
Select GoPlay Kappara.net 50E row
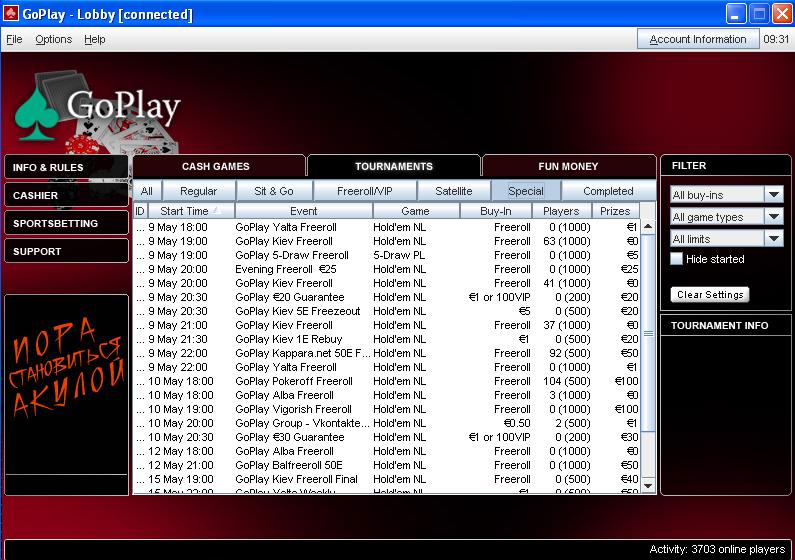(x=387, y=353)
